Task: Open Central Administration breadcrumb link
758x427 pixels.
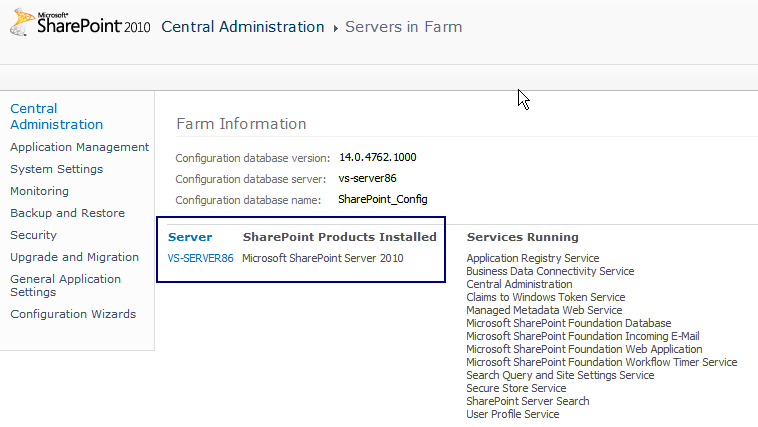Action: [x=243, y=27]
